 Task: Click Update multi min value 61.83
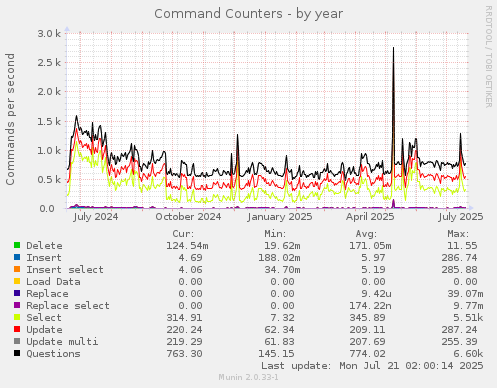tap(279, 342)
